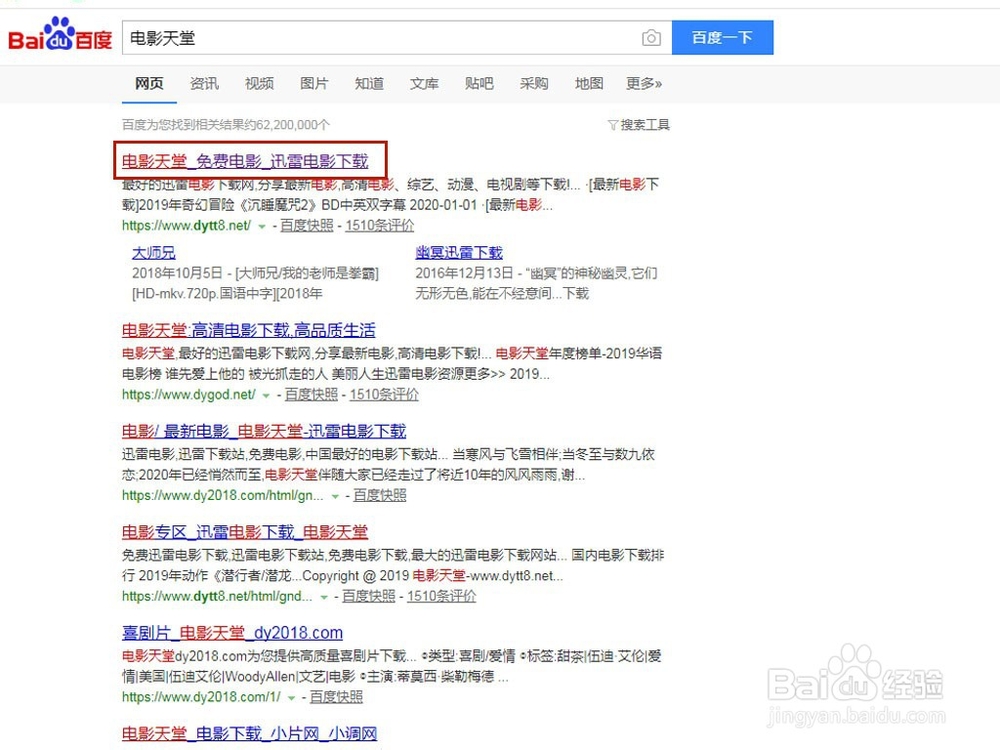Expand dropdown arrow next to dy2018.com/1/ URL
Viewport: 1000px width, 750px height.
pyautogui.click(x=291, y=698)
